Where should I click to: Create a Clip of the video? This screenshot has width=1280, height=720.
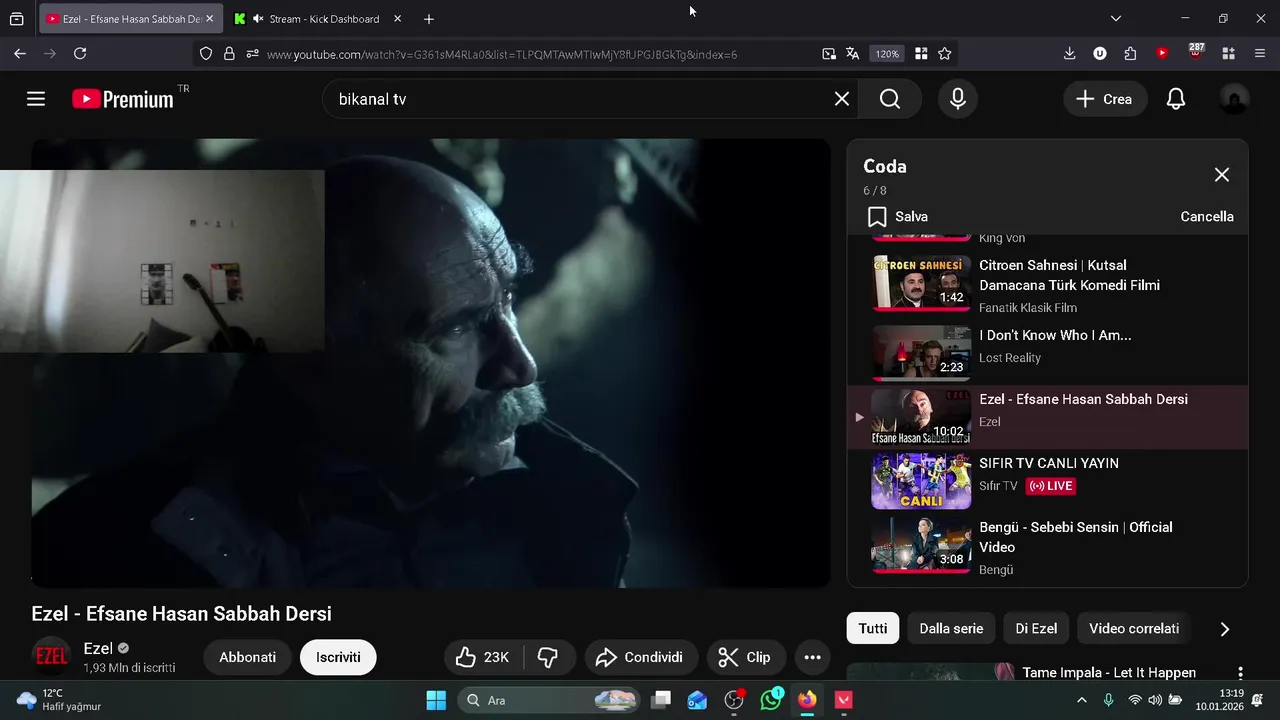[x=745, y=657]
